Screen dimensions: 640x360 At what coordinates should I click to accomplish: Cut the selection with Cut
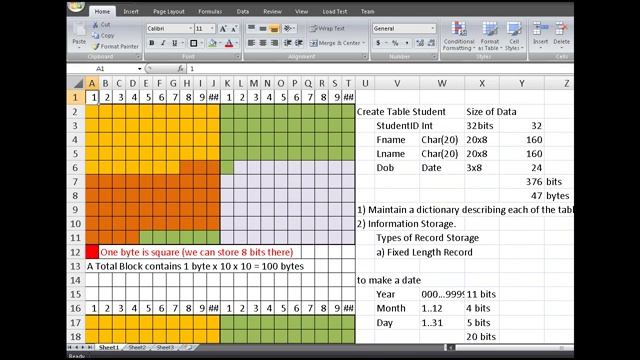pyautogui.click(x=102, y=24)
